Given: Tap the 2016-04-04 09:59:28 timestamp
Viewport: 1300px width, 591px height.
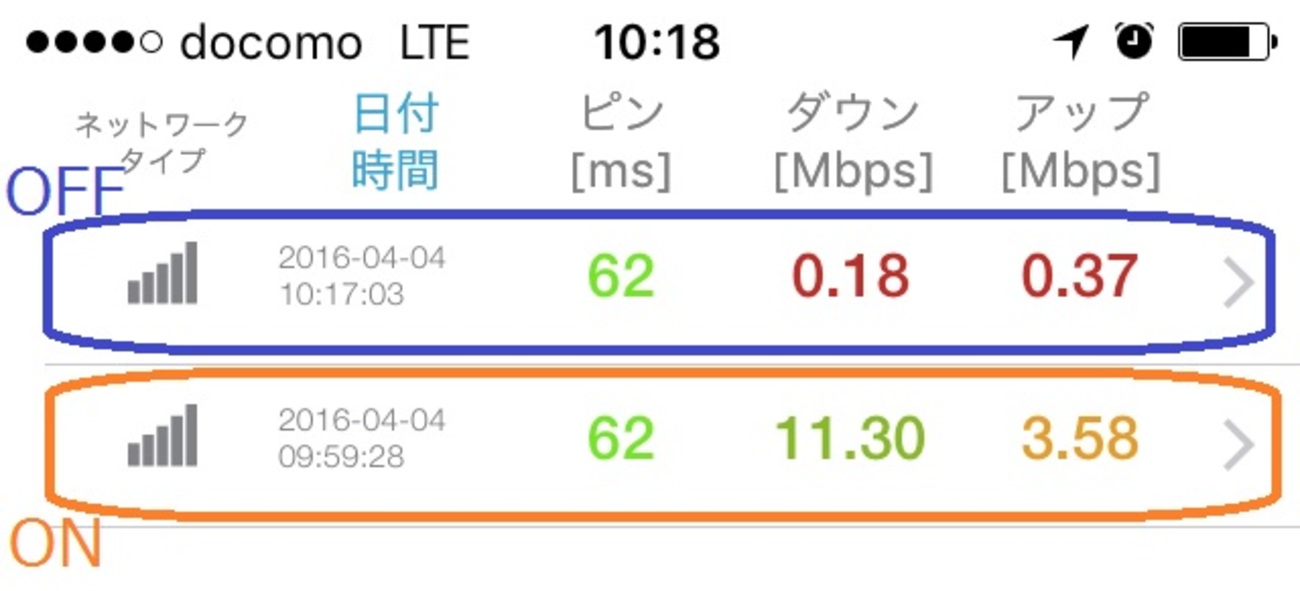Looking at the screenshot, I should pos(361,438).
